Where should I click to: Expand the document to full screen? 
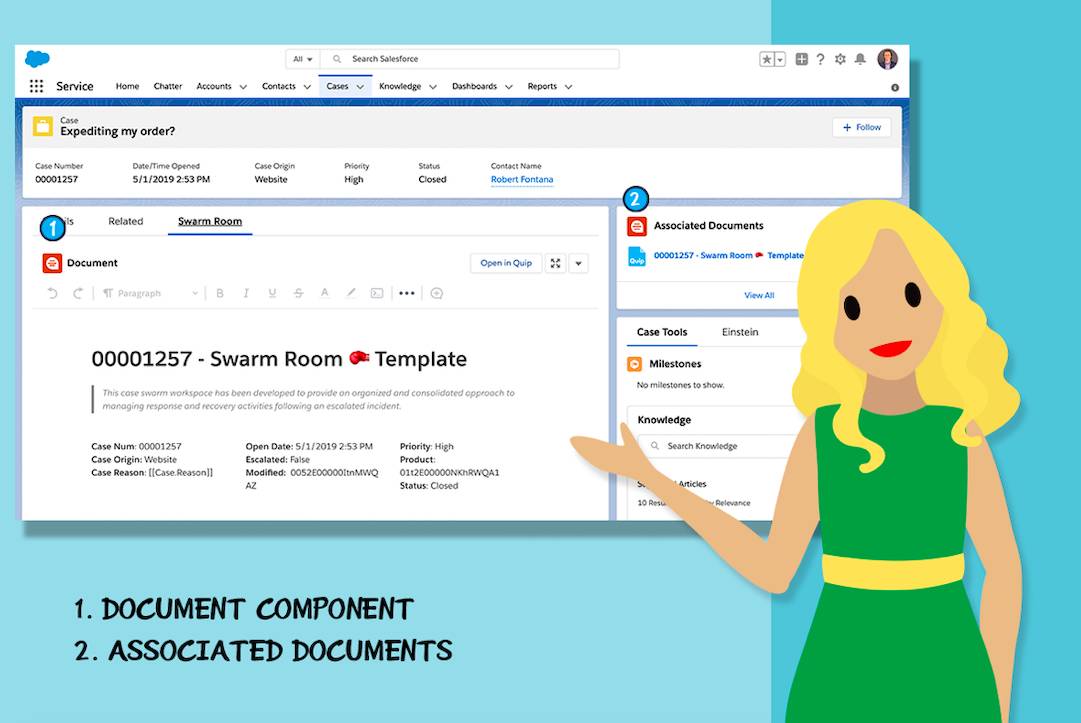(x=555, y=263)
